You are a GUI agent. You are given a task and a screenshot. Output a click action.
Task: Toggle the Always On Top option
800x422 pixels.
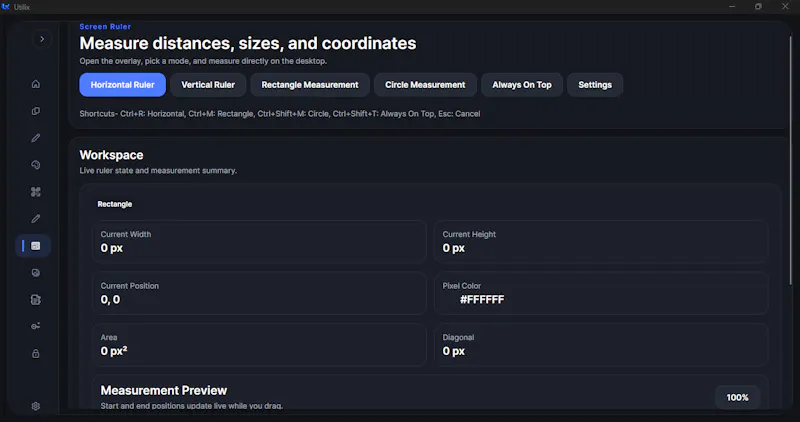(522, 85)
